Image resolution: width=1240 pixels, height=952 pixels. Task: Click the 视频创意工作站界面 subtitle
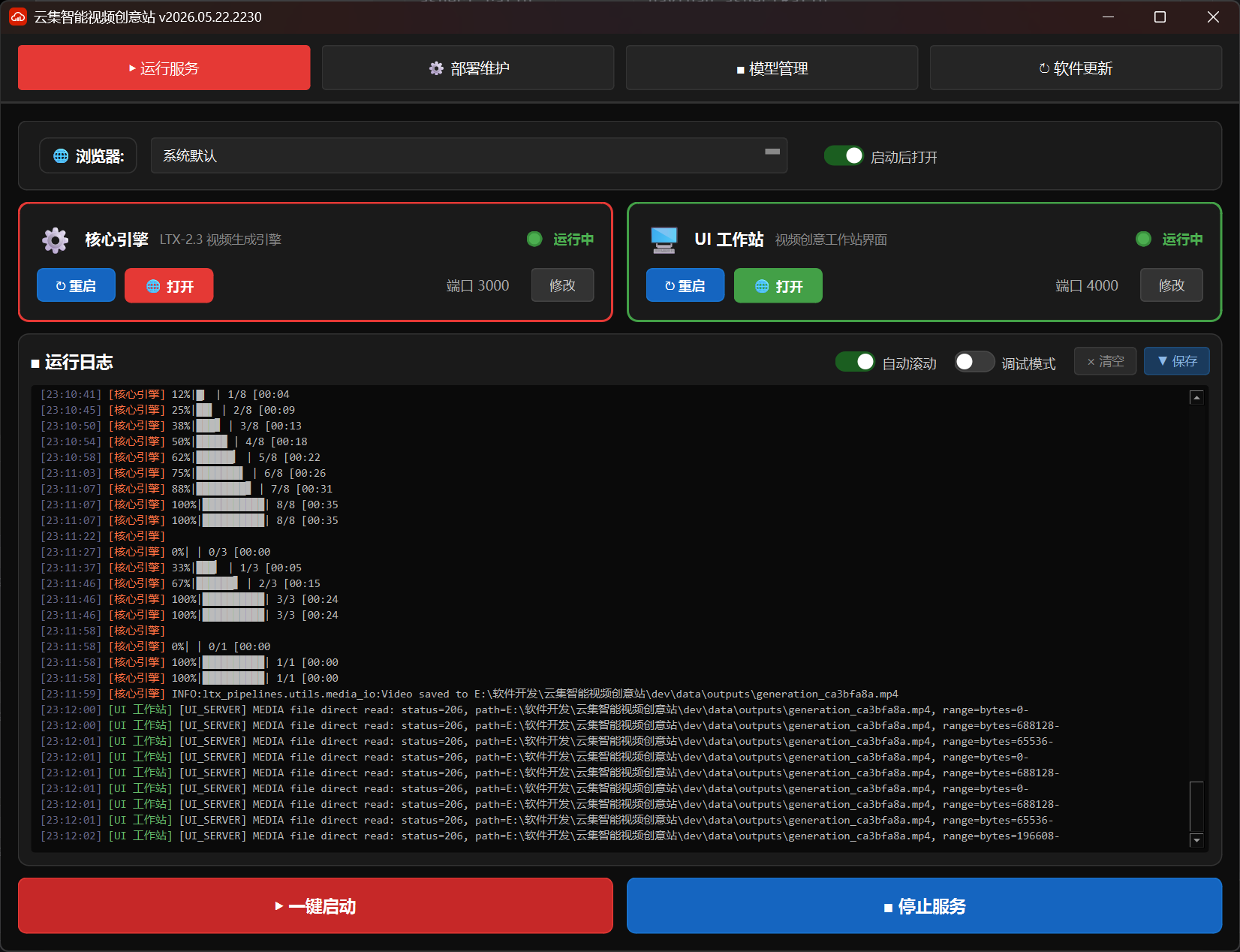tap(831, 240)
